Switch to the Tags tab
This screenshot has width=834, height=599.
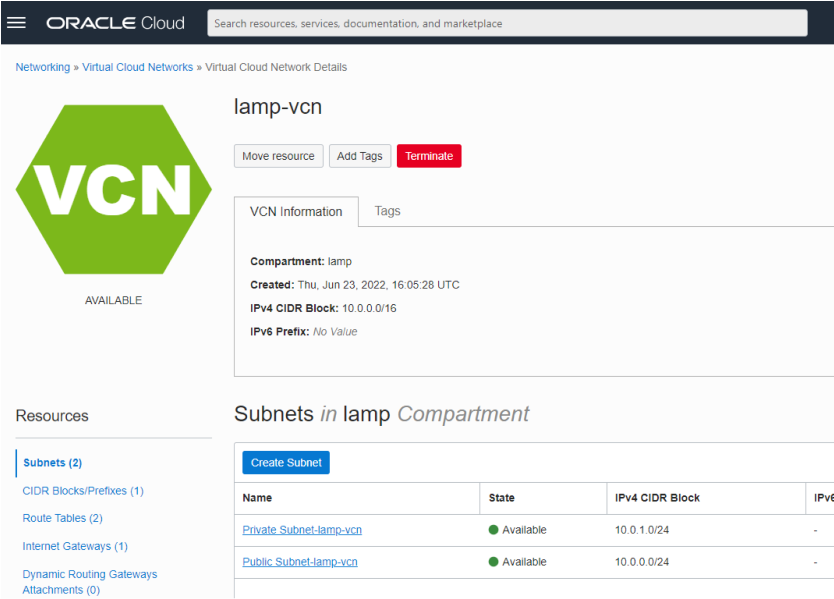click(x=387, y=211)
